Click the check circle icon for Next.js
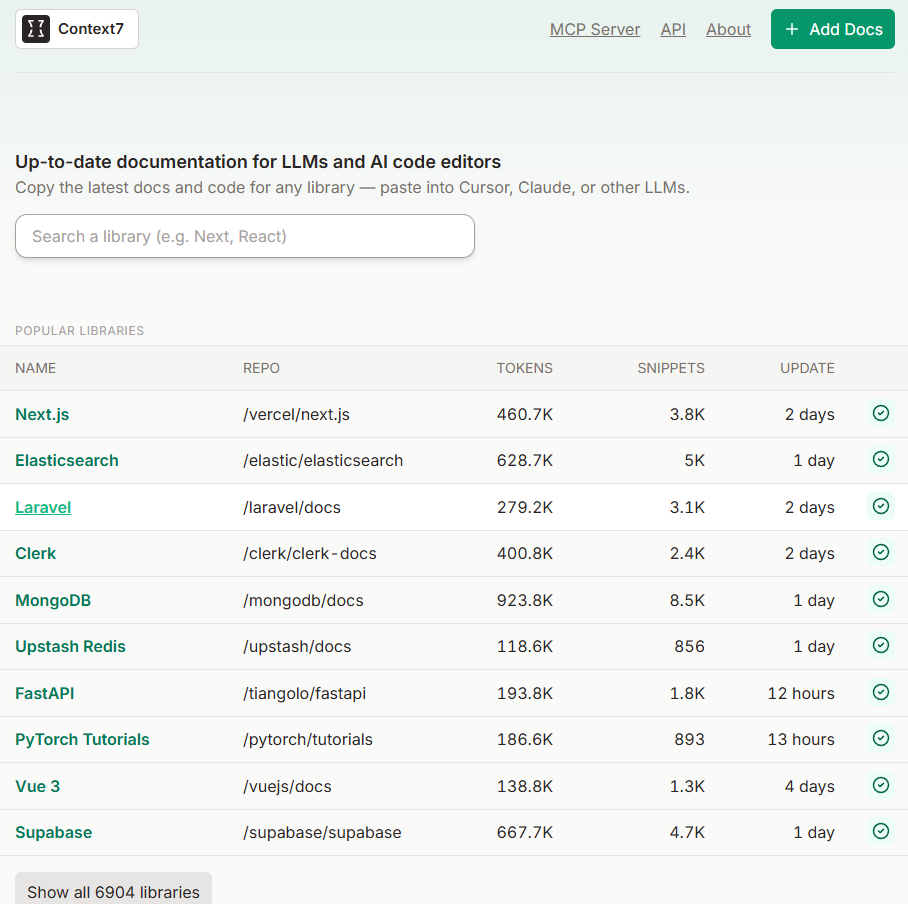 (881, 413)
